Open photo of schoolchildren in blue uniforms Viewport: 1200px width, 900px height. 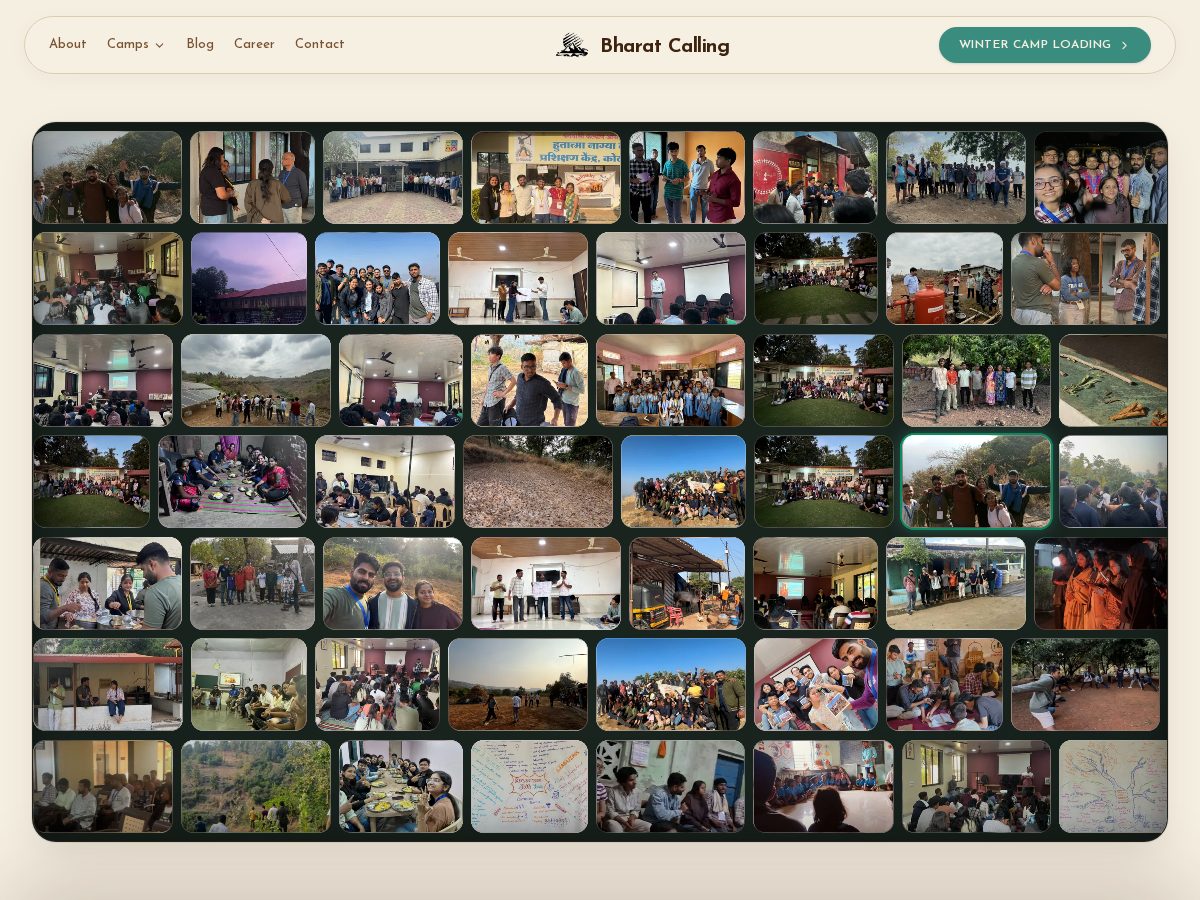pos(671,380)
